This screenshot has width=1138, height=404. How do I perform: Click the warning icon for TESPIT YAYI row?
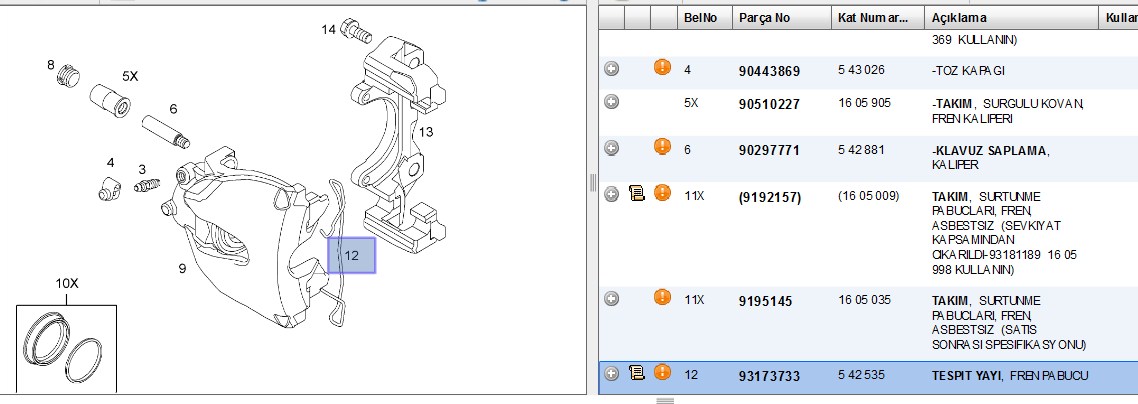(662, 372)
